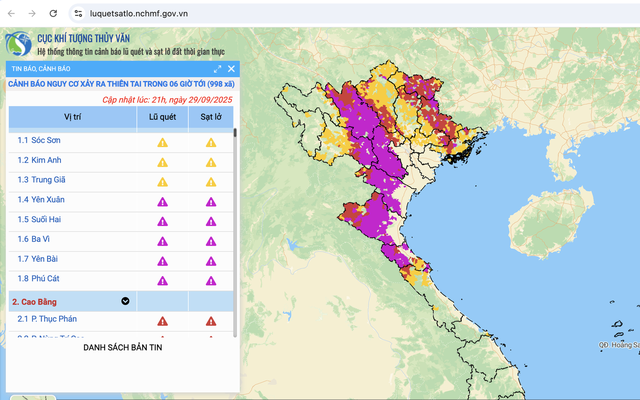Screen dimensions: 640x400
Task: Click the Cập nhật lúc 21h timestamp
Action: (x=167, y=100)
